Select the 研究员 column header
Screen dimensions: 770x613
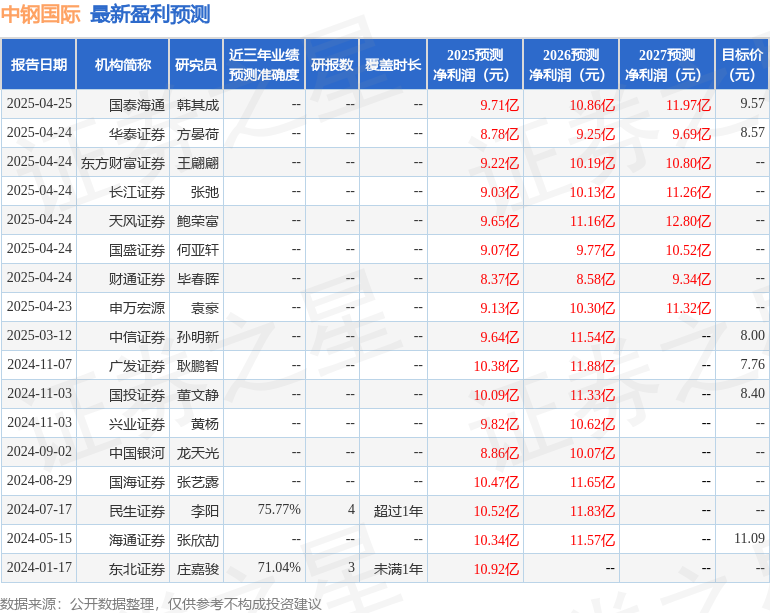(x=196, y=64)
